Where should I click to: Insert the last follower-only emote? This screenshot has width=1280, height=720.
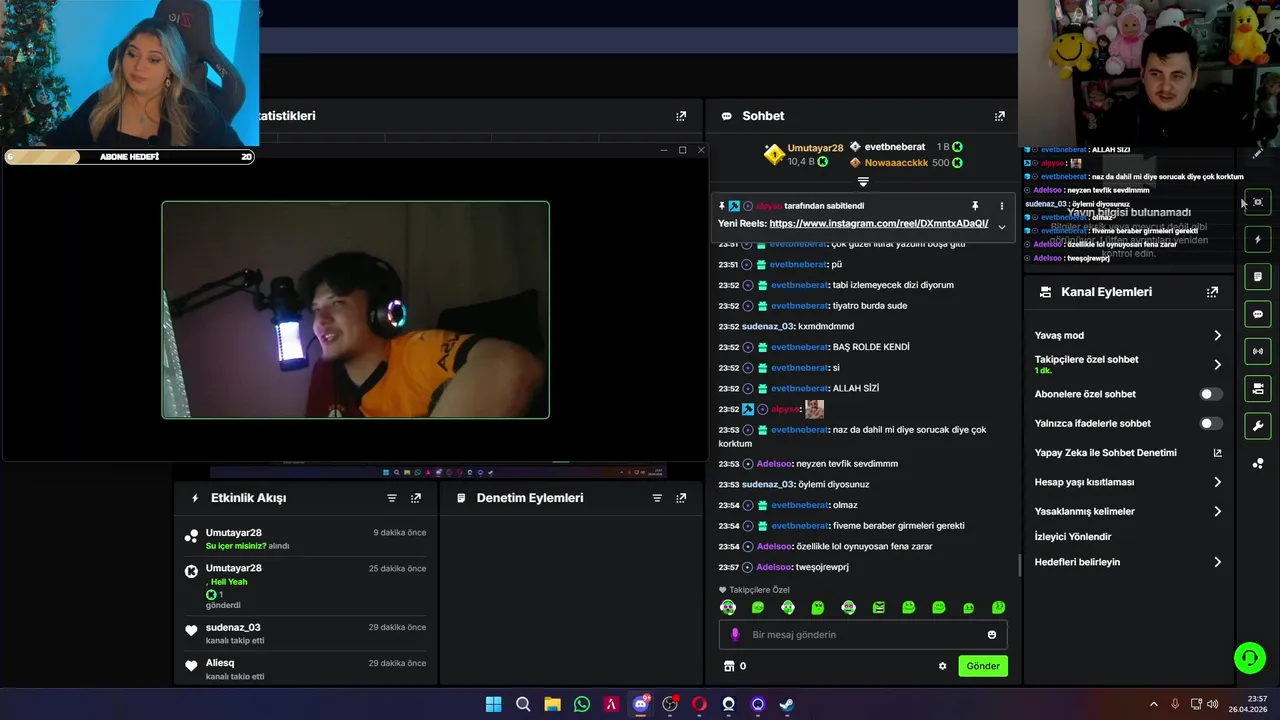point(998,607)
